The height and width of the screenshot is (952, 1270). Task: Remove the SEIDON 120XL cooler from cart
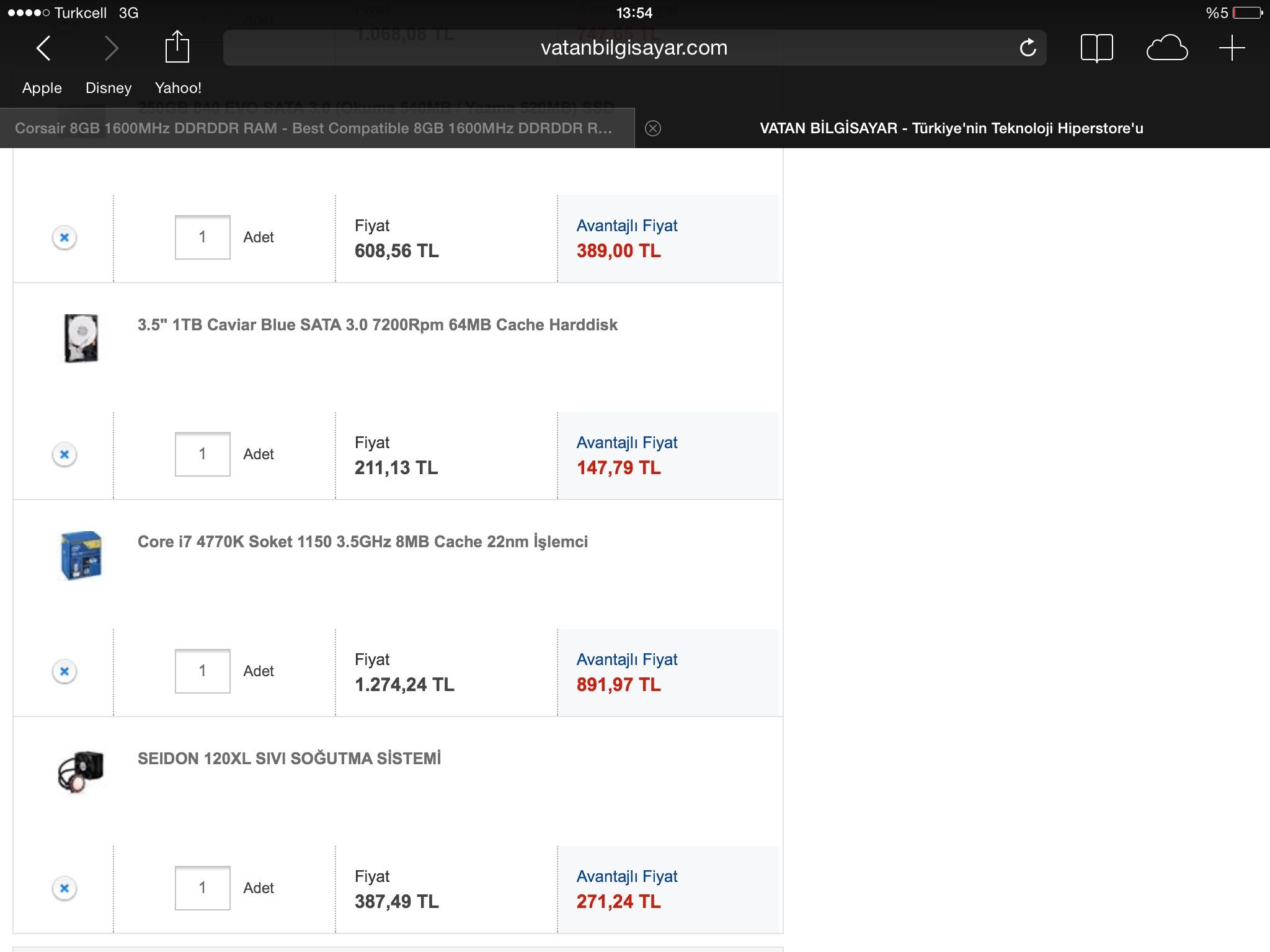[x=64, y=888]
